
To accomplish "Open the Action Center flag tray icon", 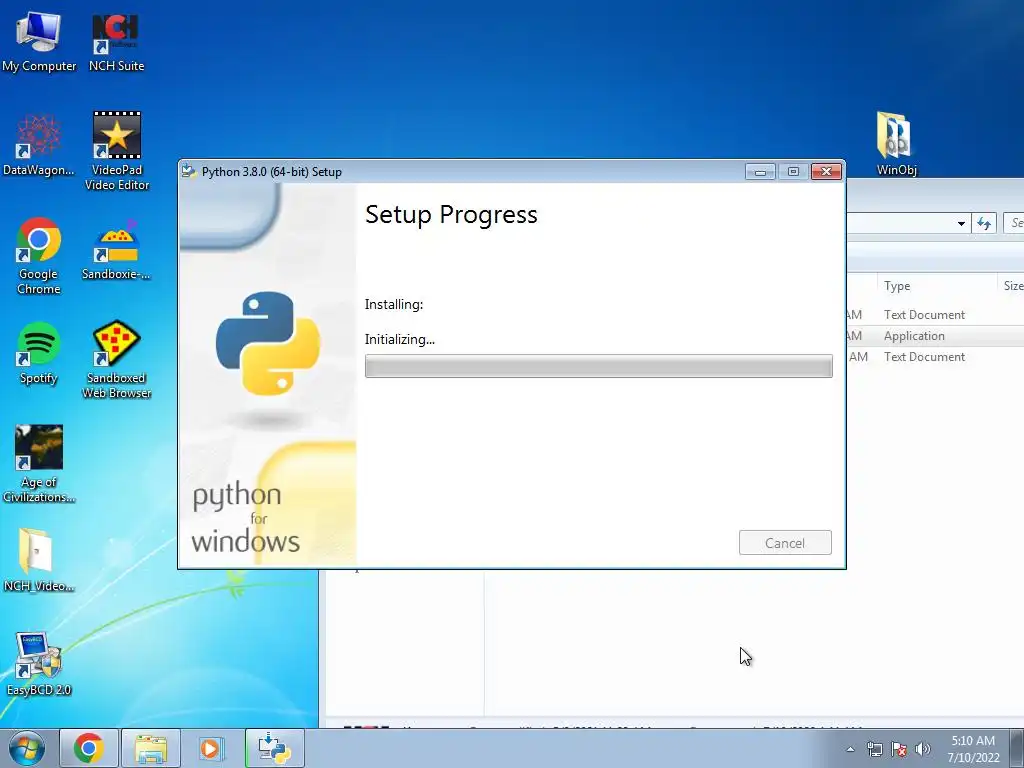I will [899, 749].
